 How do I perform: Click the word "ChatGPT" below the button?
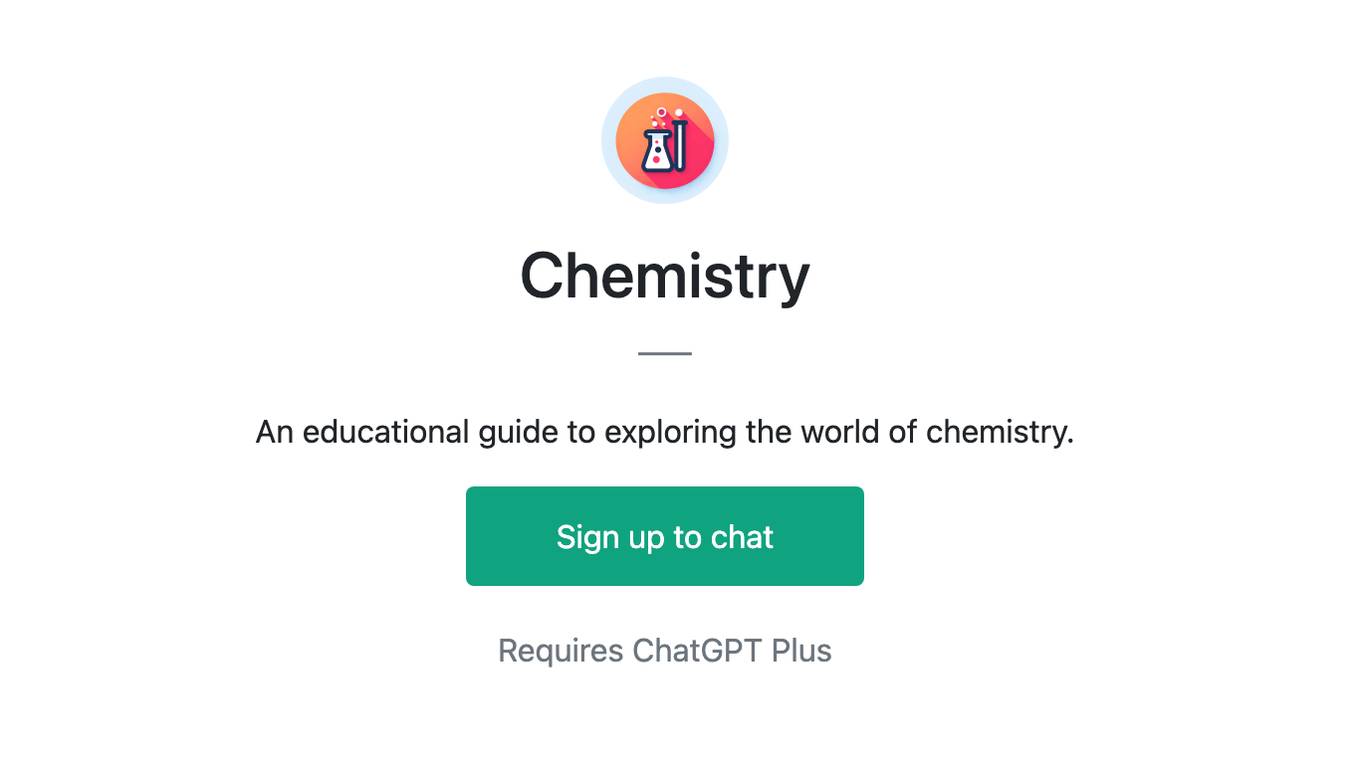coord(698,651)
